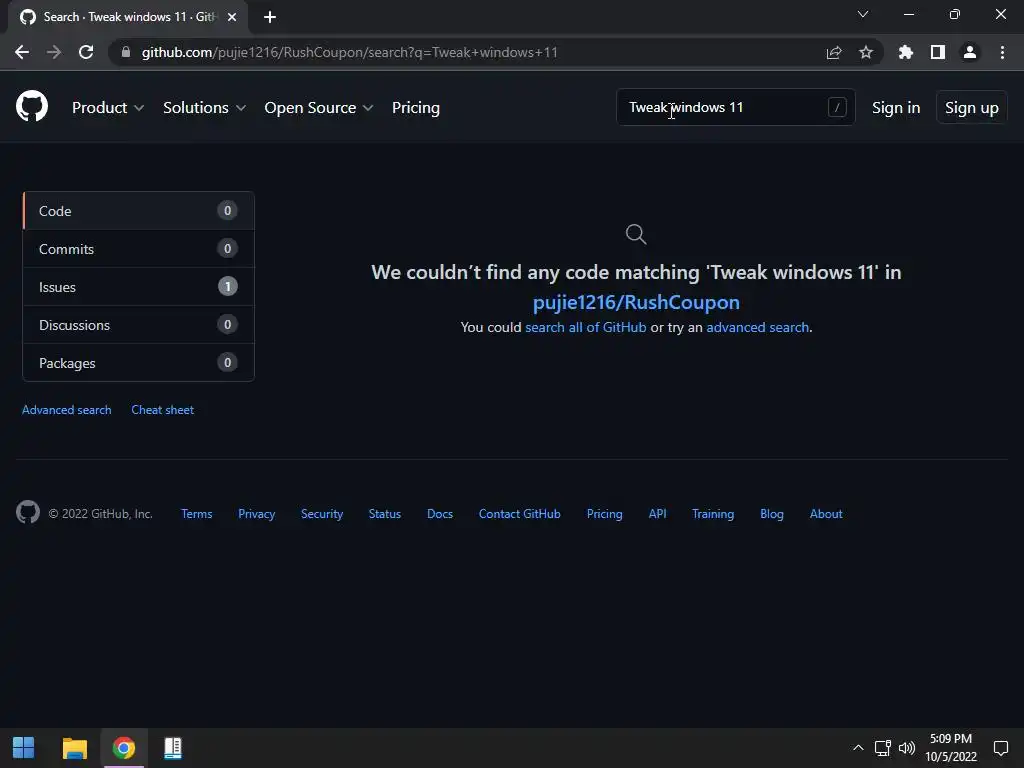This screenshot has width=1024, height=768.
Task: Open the Privacy footer link
Action: tap(257, 514)
